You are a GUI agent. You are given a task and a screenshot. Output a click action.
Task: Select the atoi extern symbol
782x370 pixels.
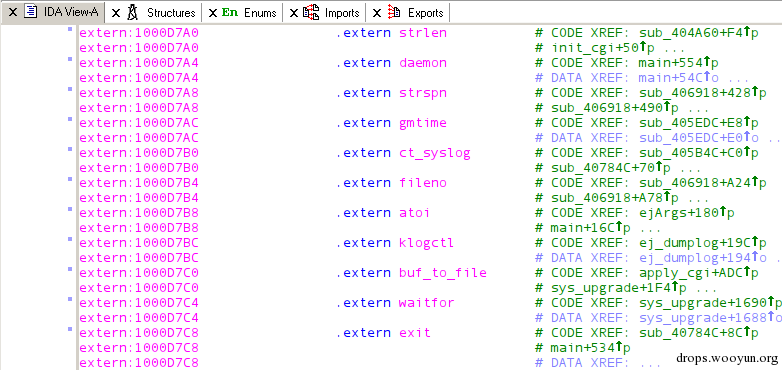[x=414, y=213]
